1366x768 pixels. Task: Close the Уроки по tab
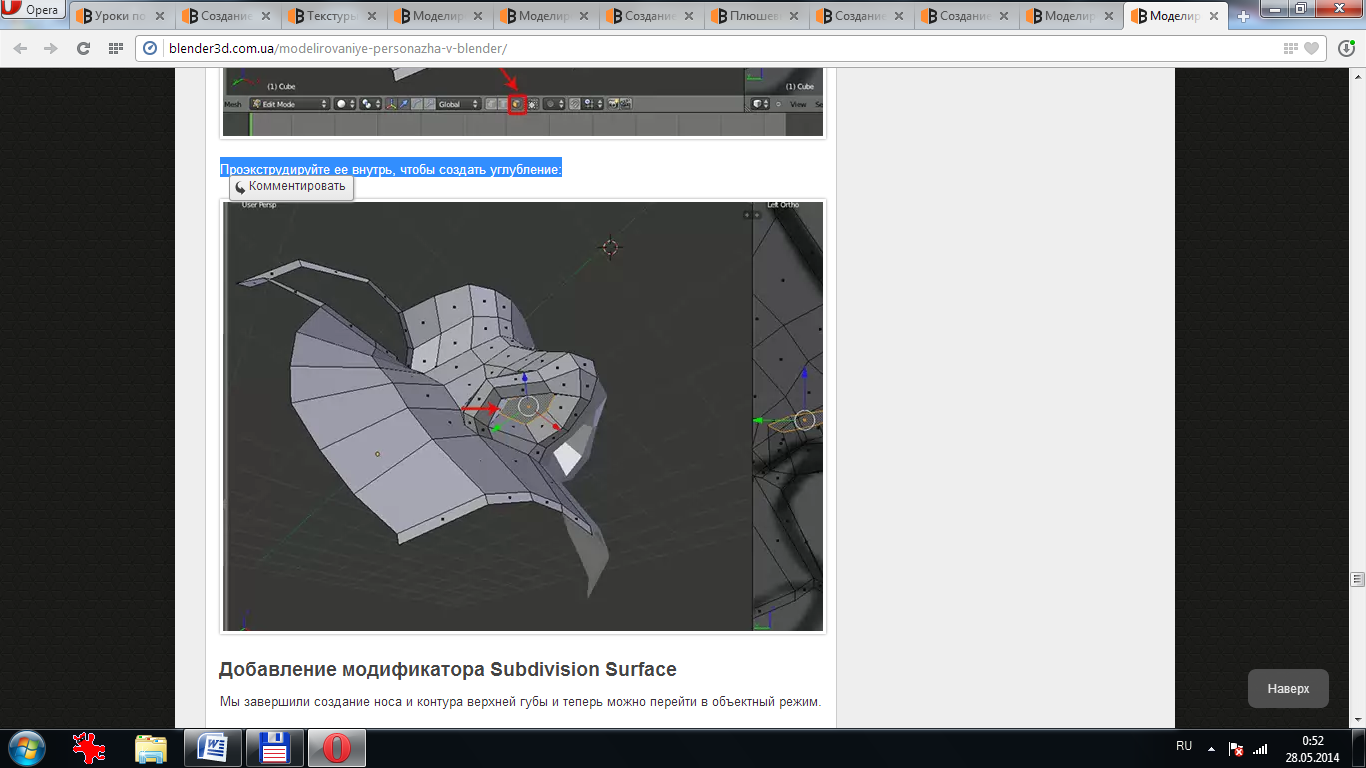[x=162, y=16]
